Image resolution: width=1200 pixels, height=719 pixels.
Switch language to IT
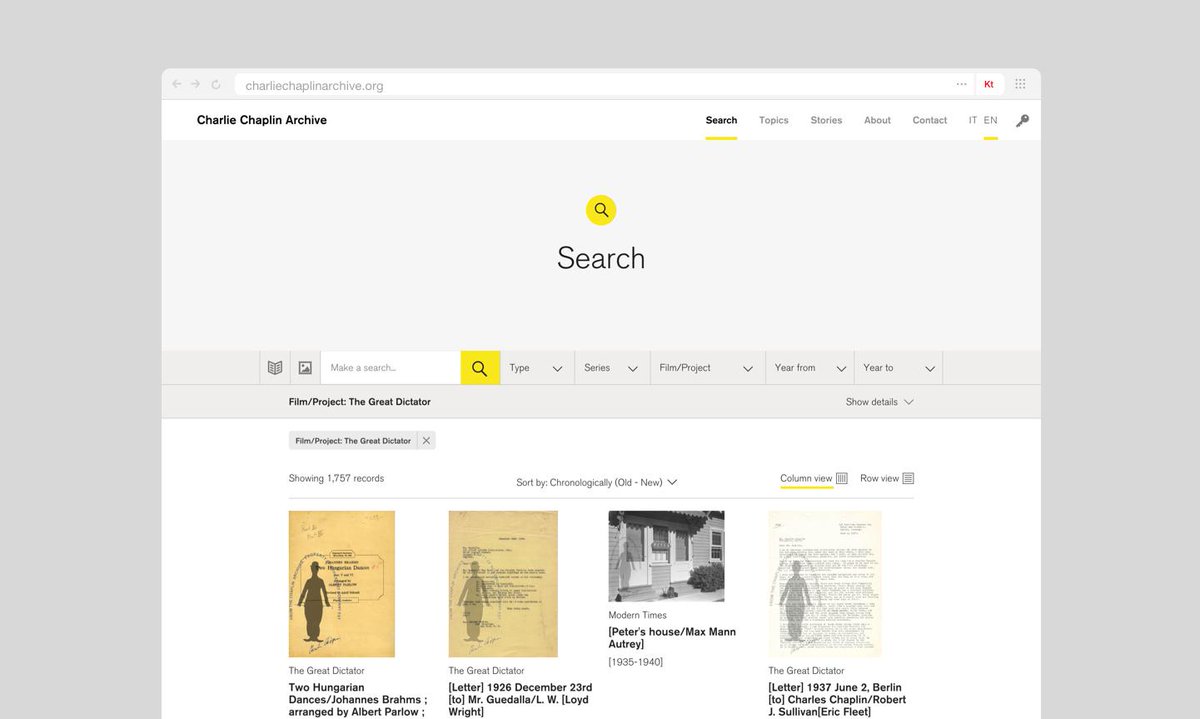(973, 120)
